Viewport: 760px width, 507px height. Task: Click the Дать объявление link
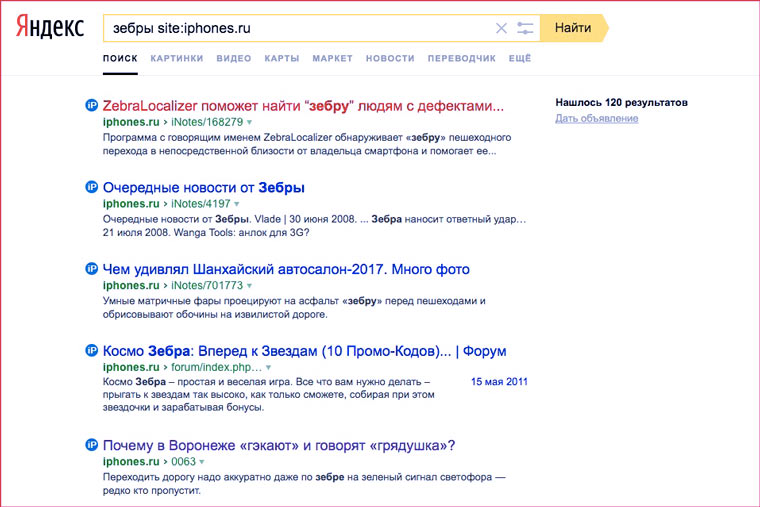pos(596,119)
